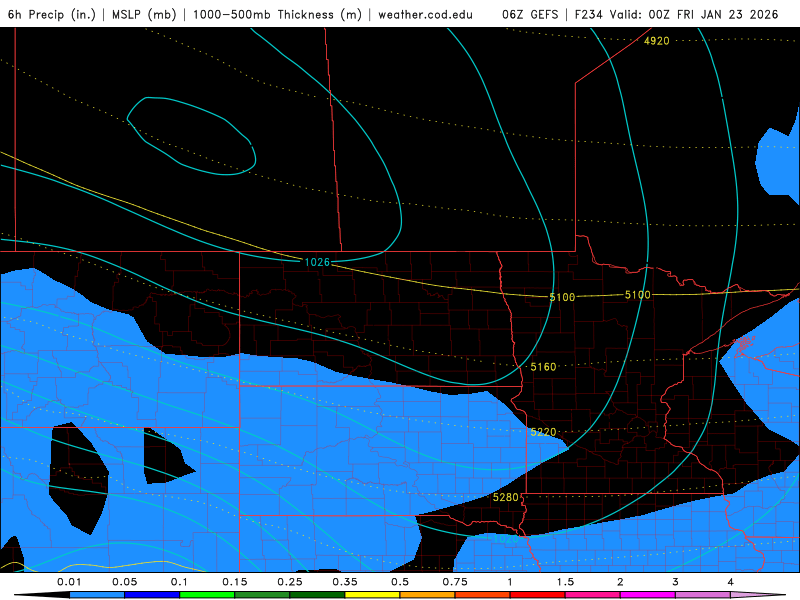Click the violet 3–4 color bar segment
The image size is (800, 600).
[x=703, y=595]
